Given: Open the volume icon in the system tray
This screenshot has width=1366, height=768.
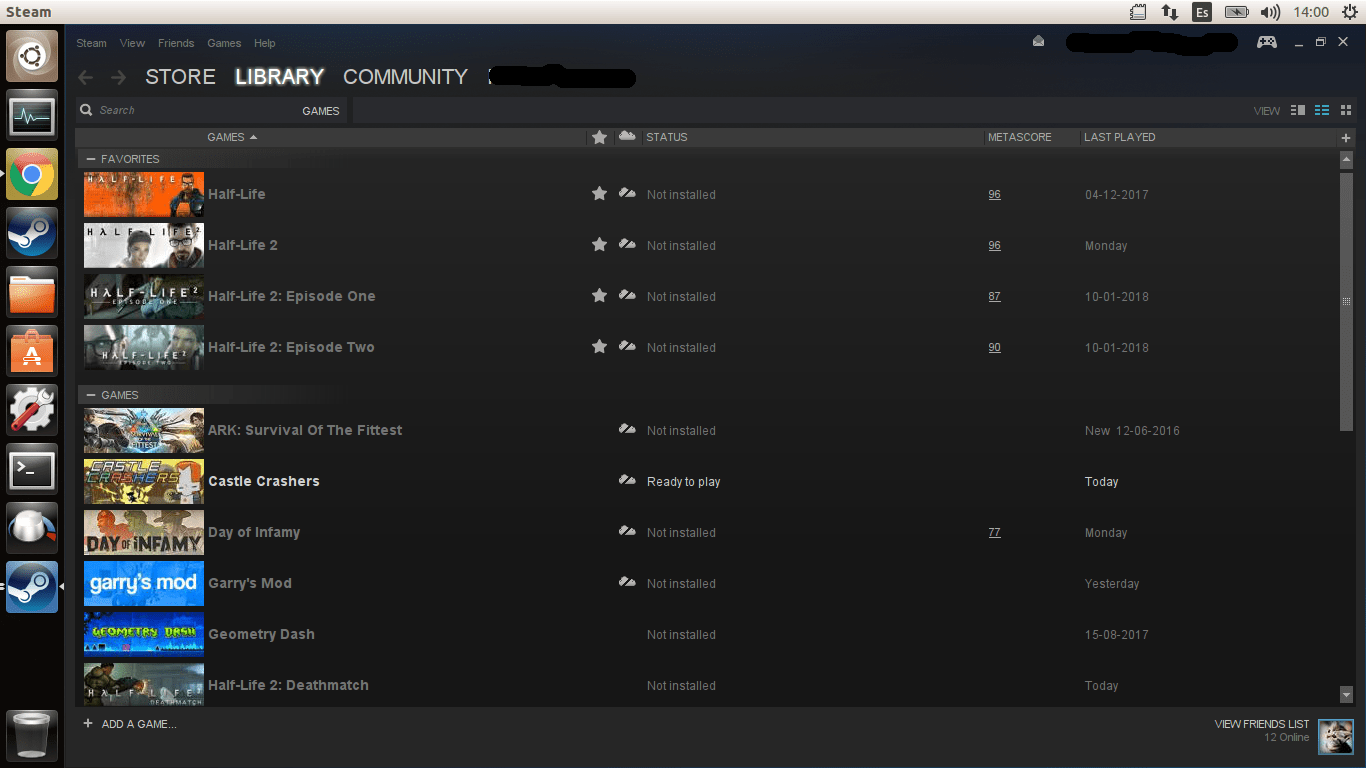Looking at the screenshot, I should (x=1271, y=12).
